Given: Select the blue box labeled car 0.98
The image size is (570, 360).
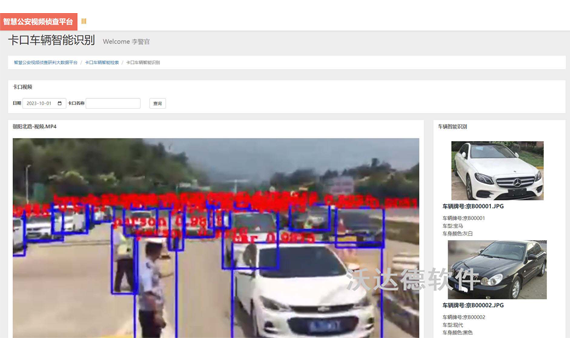Looking at the screenshot, I should [x=307, y=291].
